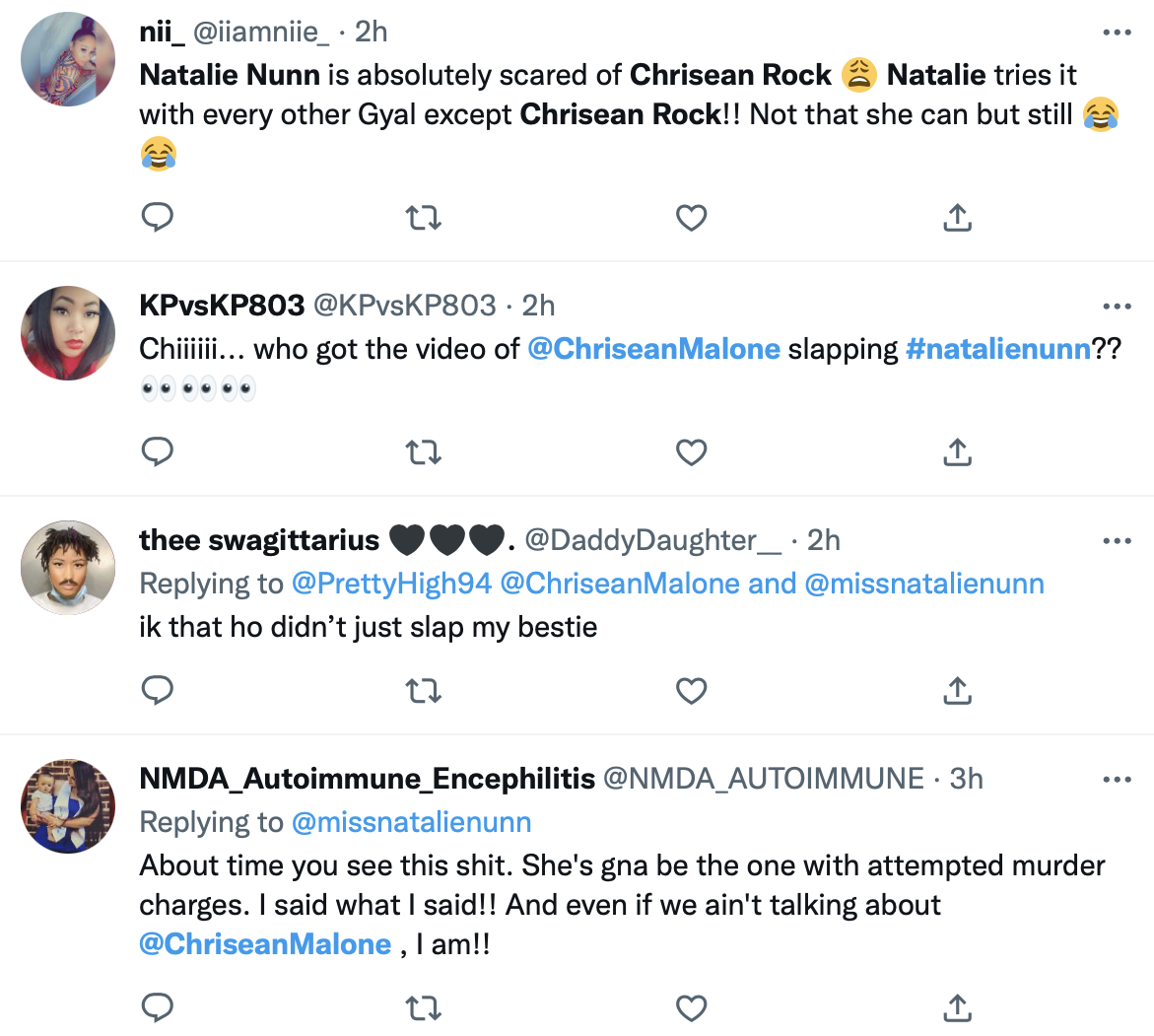Retweet the nii_ tweet
1154x1036 pixels.
[x=424, y=217]
